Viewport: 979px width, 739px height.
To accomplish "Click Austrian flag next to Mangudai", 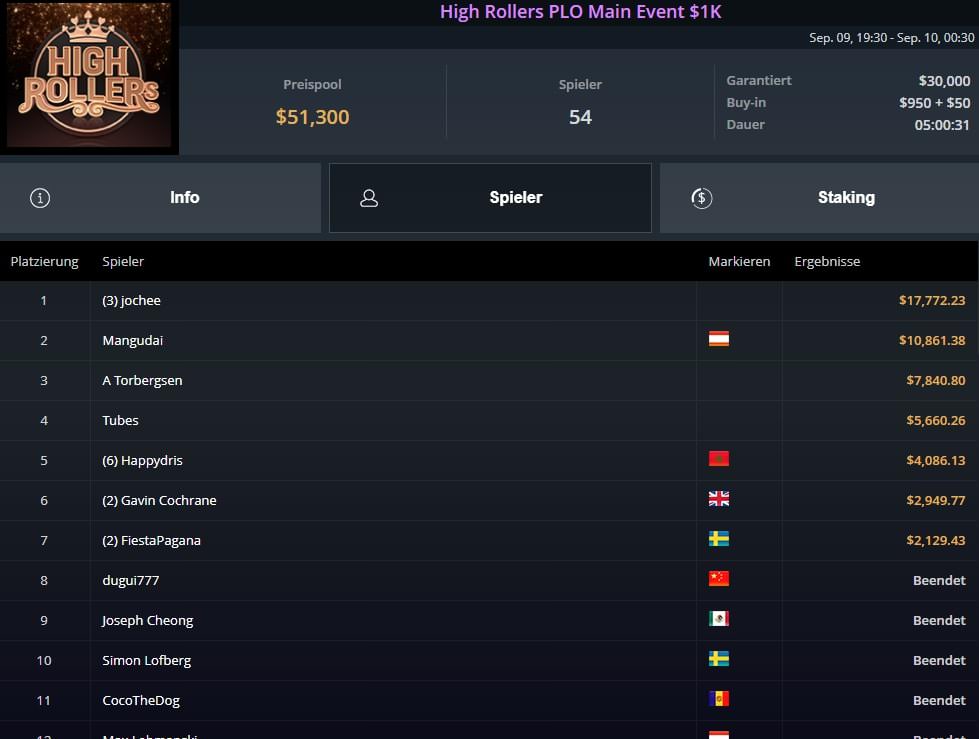I will coord(718,339).
